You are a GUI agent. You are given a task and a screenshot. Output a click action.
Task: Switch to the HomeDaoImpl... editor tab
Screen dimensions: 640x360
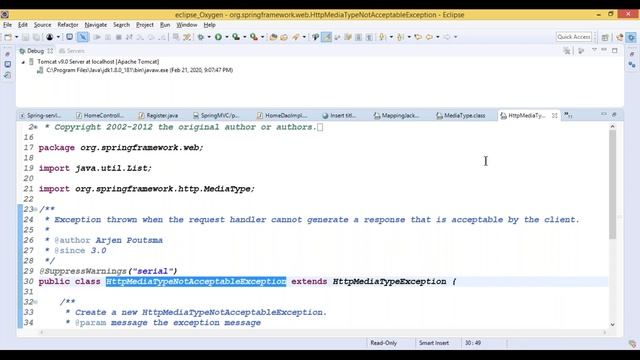(x=282, y=116)
